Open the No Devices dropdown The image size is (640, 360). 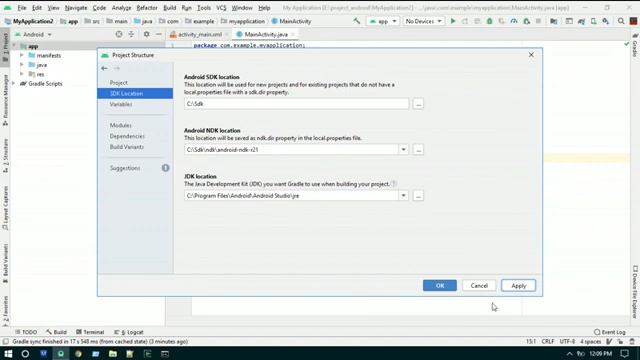pos(423,21)
